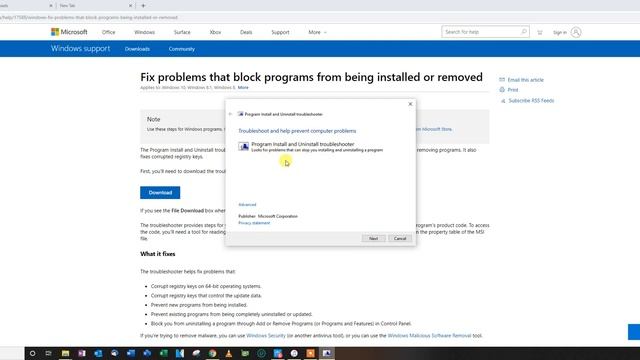The width and height of the screenshot is (640, 360).
Task: Go to Community in Windows support bar
Action: tap(182, 49)
